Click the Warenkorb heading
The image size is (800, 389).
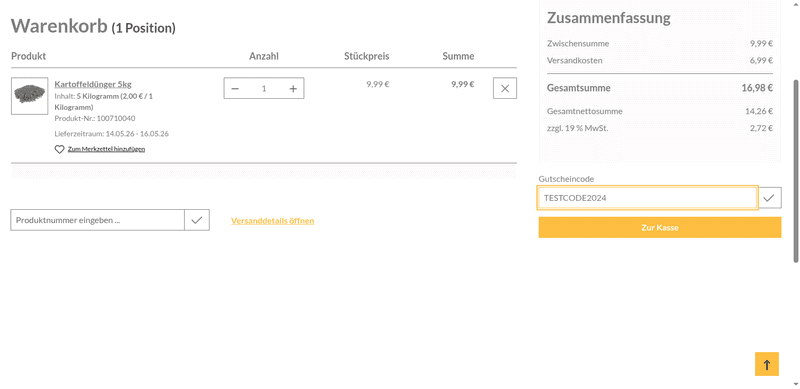click(x=93, y=26)
